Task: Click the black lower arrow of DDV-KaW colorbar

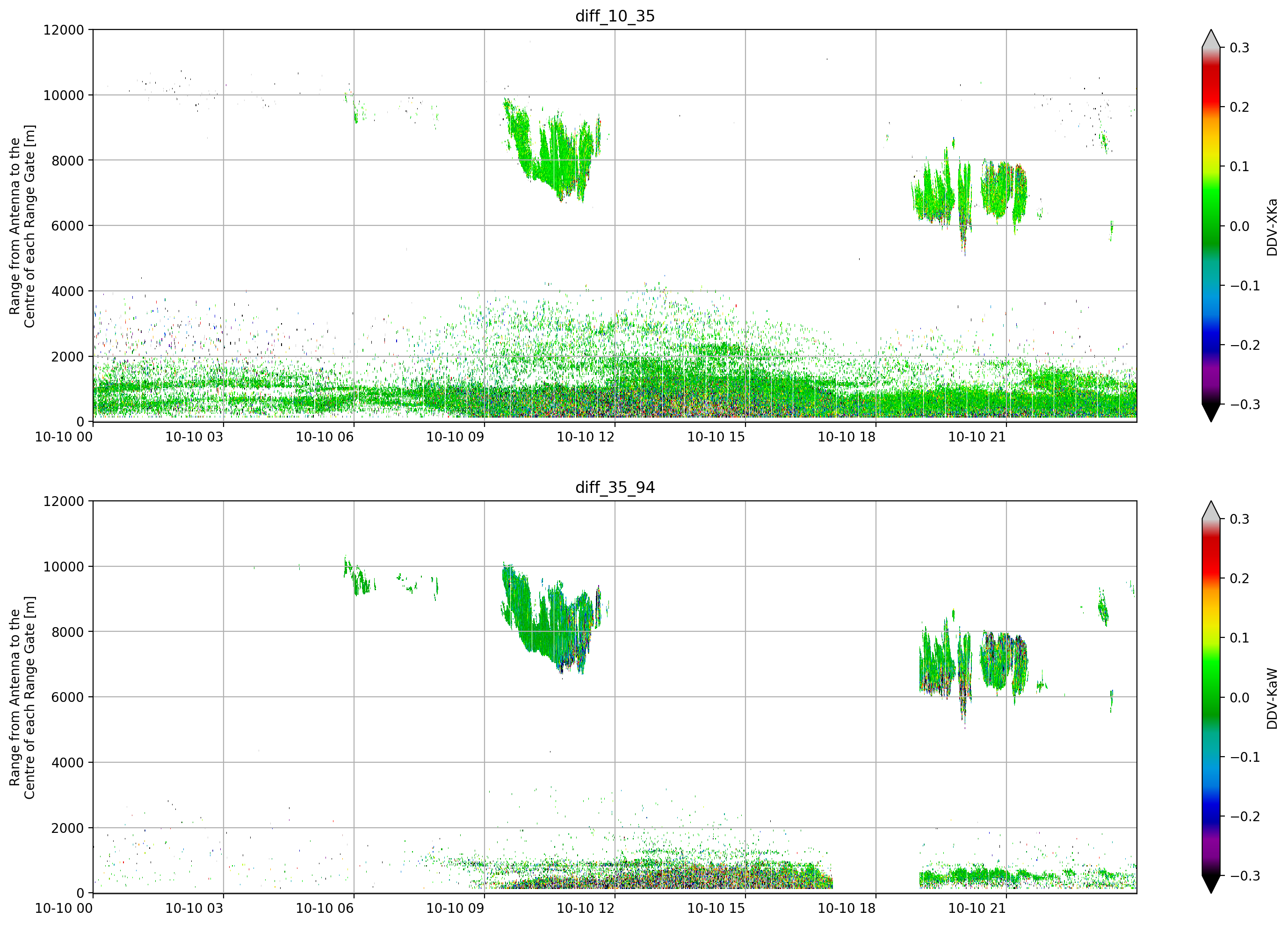Action: point(1211,883)
